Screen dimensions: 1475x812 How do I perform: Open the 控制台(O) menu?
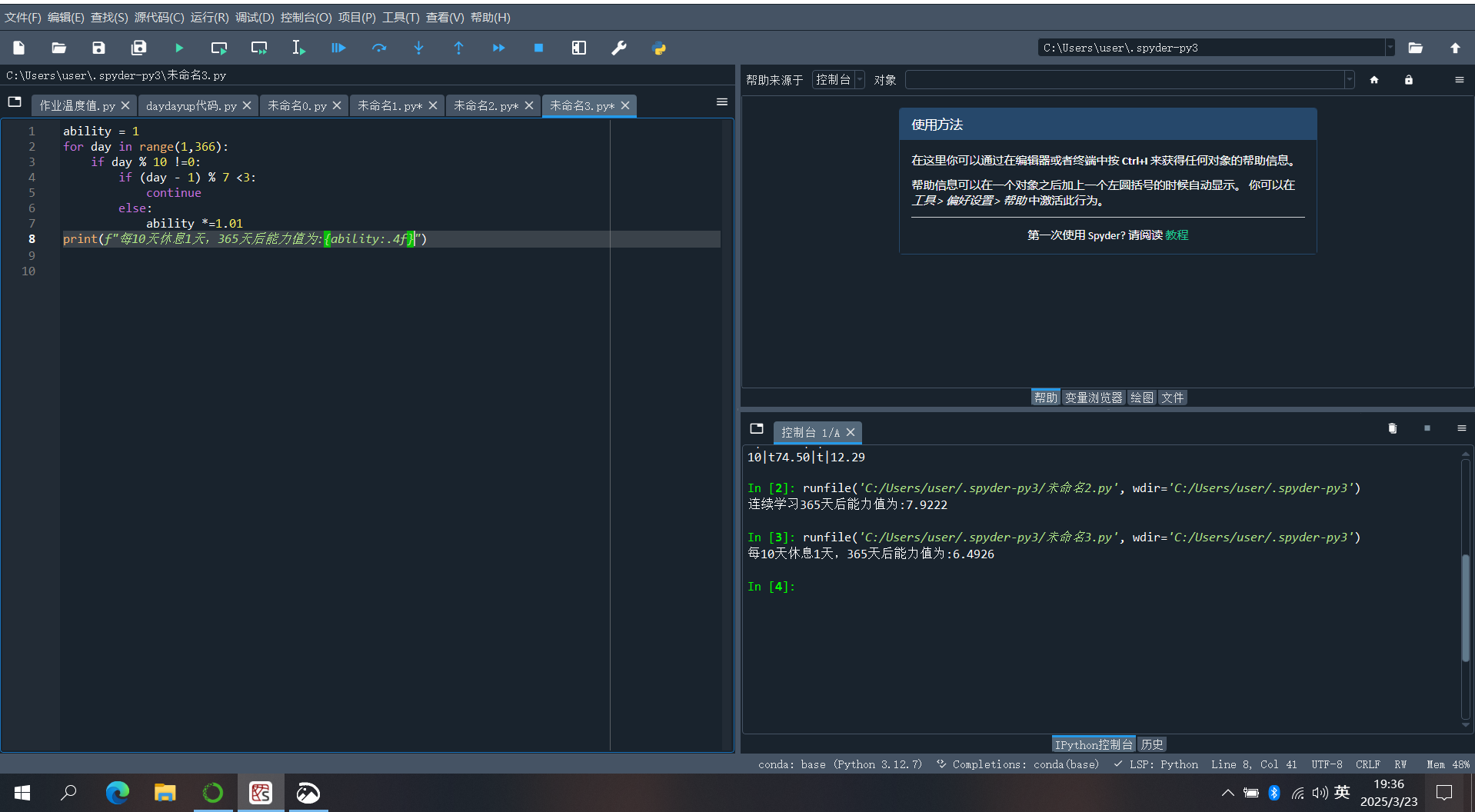306,17
